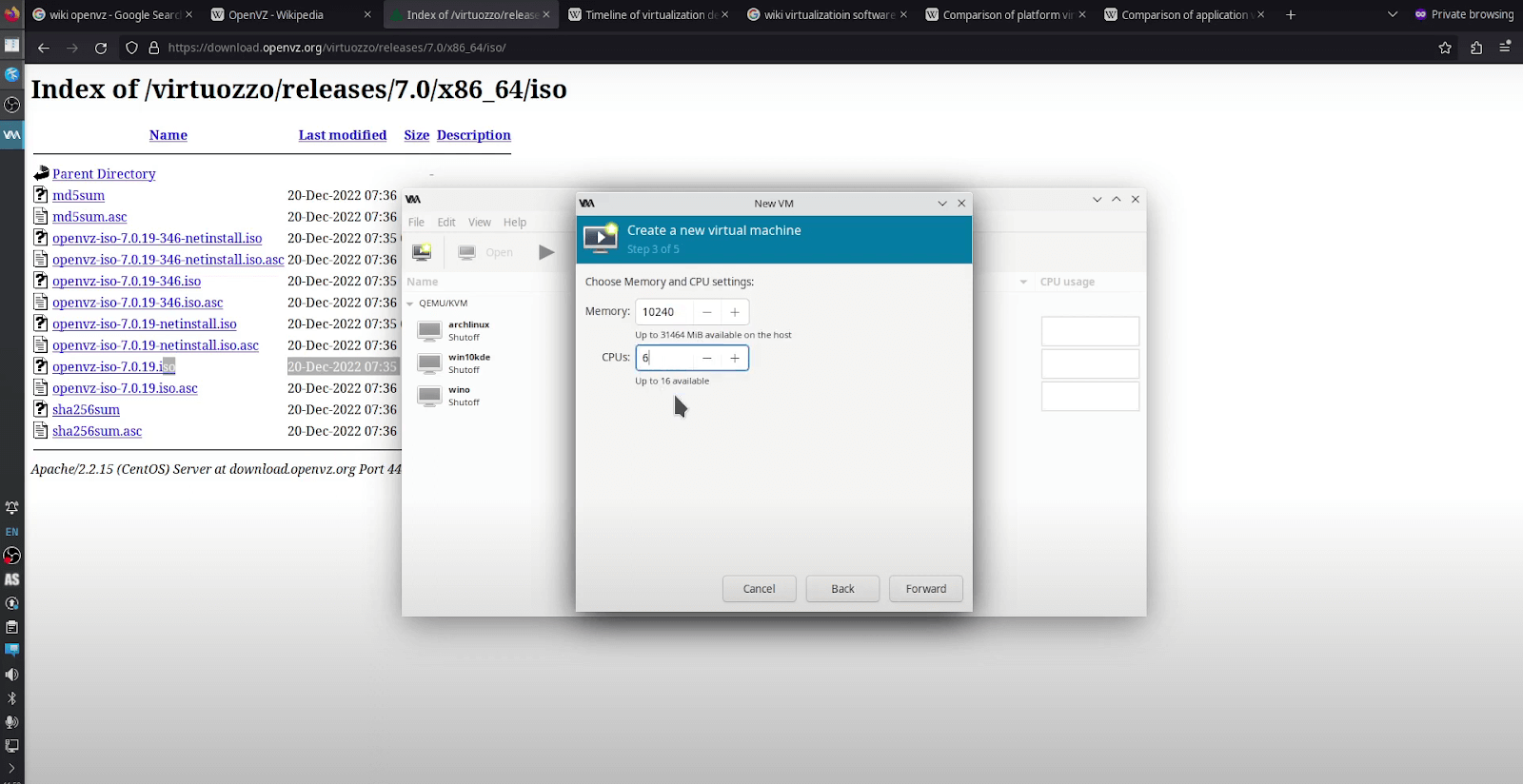
Task: Open the Help menu in Virtual Machine Manager
Action: (515, 223)
